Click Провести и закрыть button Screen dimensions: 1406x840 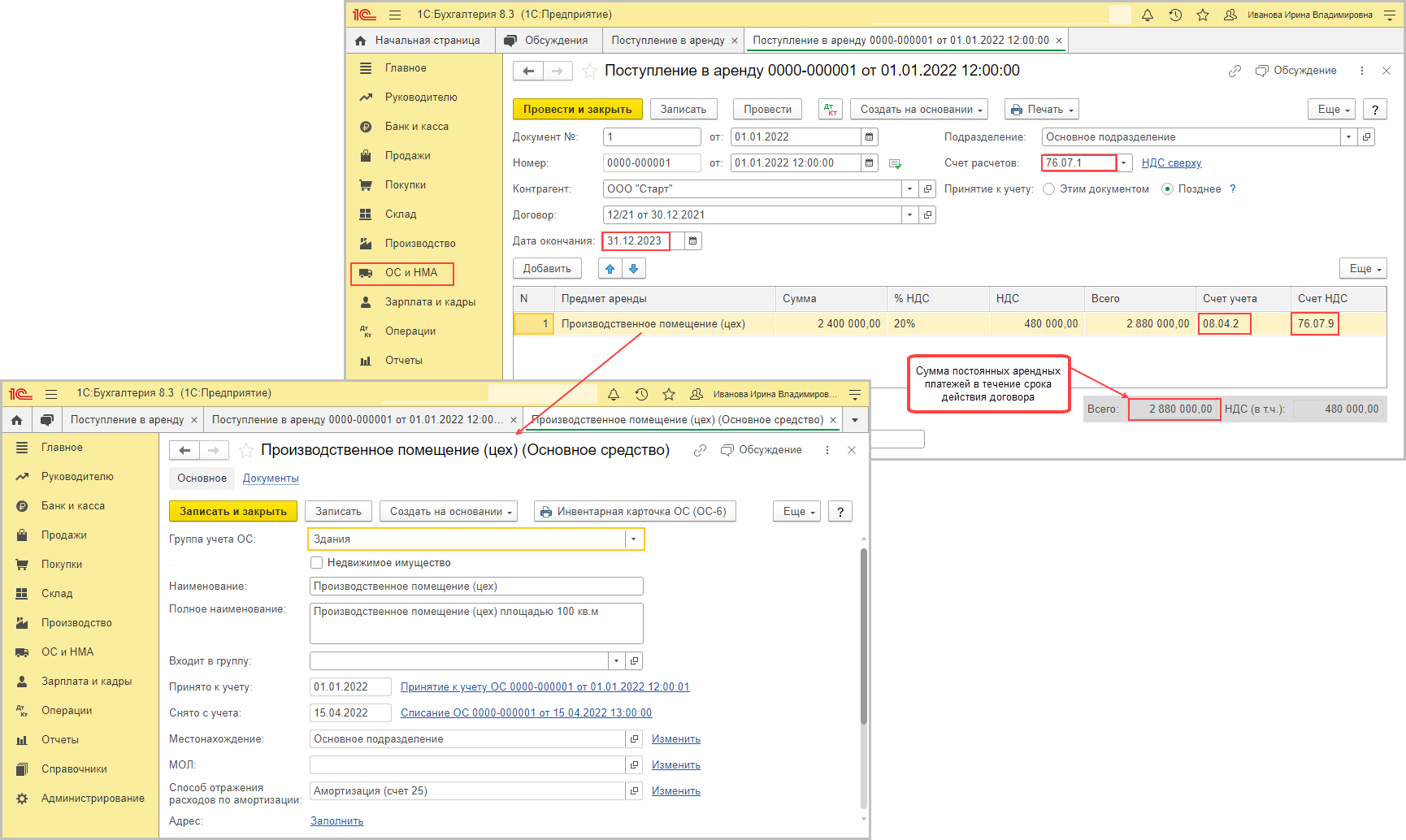pyautogui.click(x=578, y=110)
